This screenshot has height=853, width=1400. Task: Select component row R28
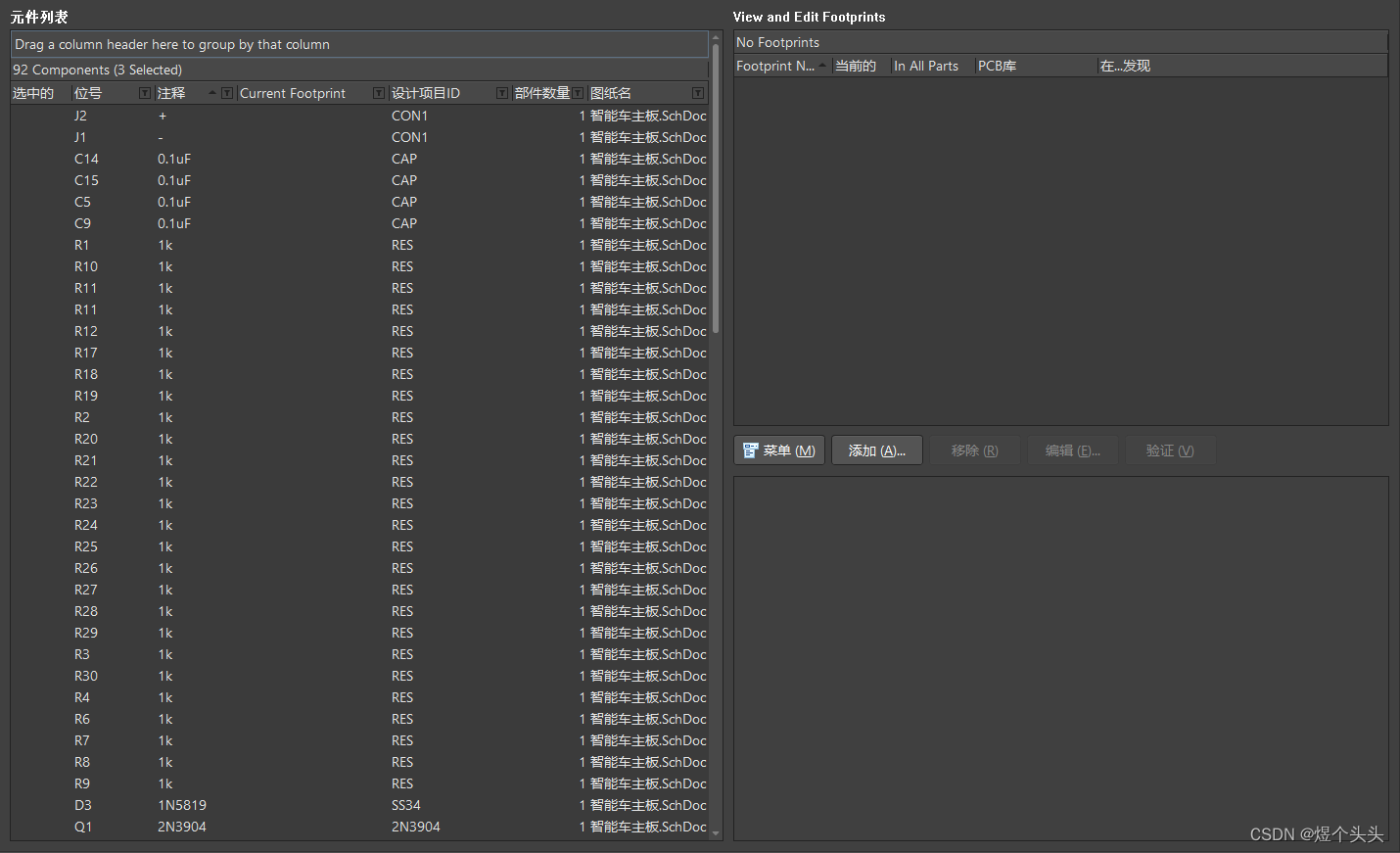coord(359,611)
